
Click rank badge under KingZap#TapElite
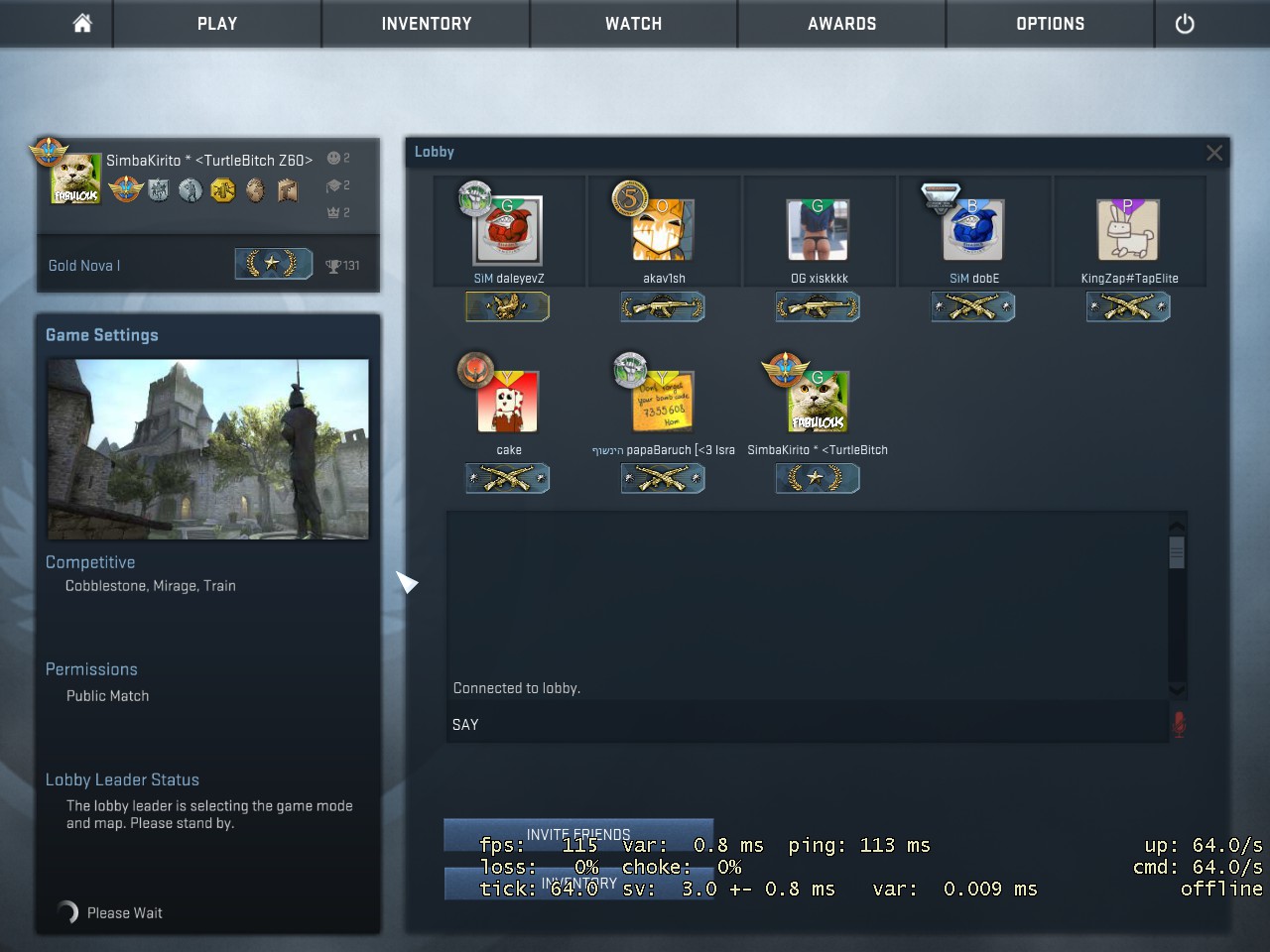click(x=1127, y=306)
